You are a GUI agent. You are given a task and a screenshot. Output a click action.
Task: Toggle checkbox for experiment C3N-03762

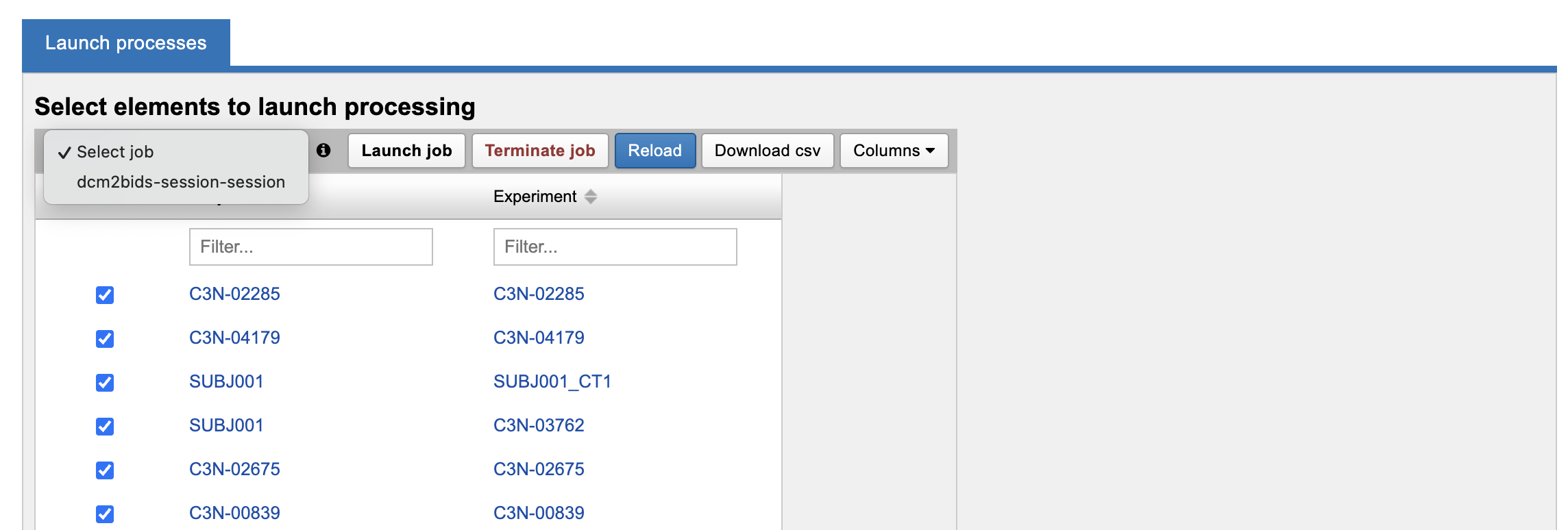[x=105, y=427]
